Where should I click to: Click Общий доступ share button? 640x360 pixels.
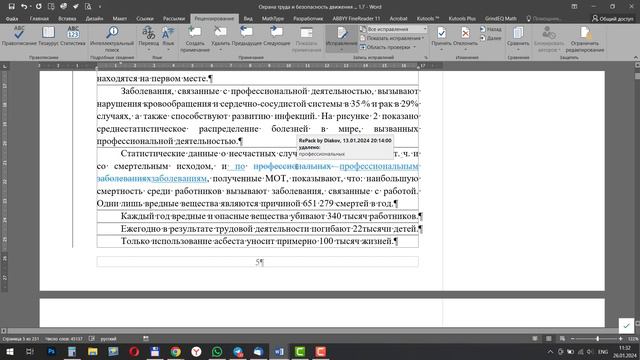click(x=613, y=19)
